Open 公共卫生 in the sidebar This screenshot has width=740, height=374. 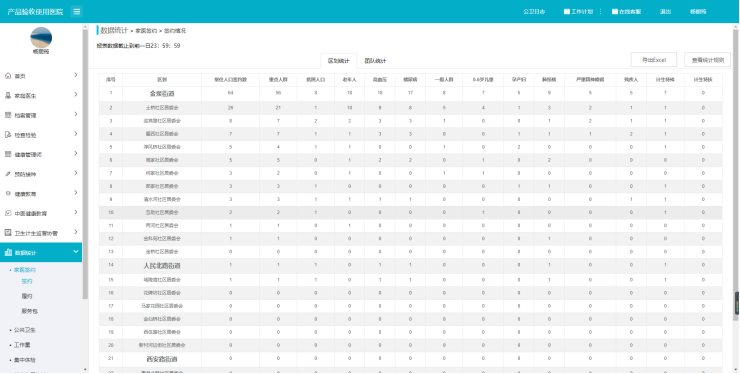[x=25, y=330]
